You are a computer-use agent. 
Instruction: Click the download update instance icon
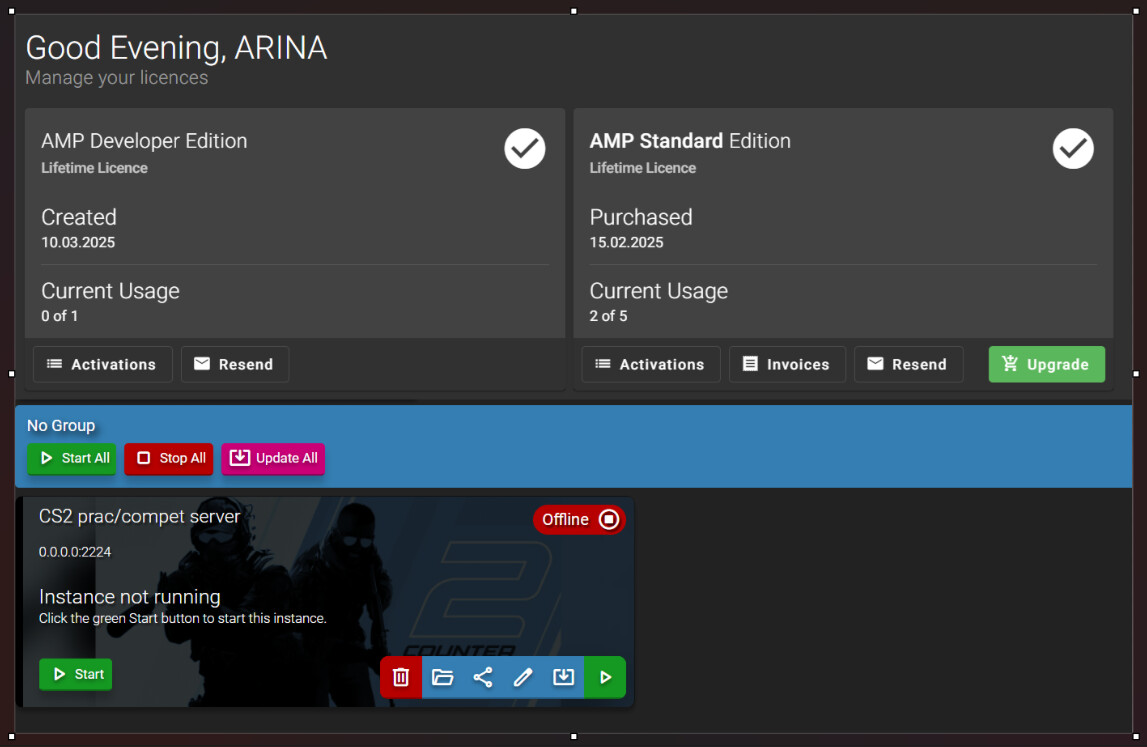pyautogui.click(x=563, y=677)
